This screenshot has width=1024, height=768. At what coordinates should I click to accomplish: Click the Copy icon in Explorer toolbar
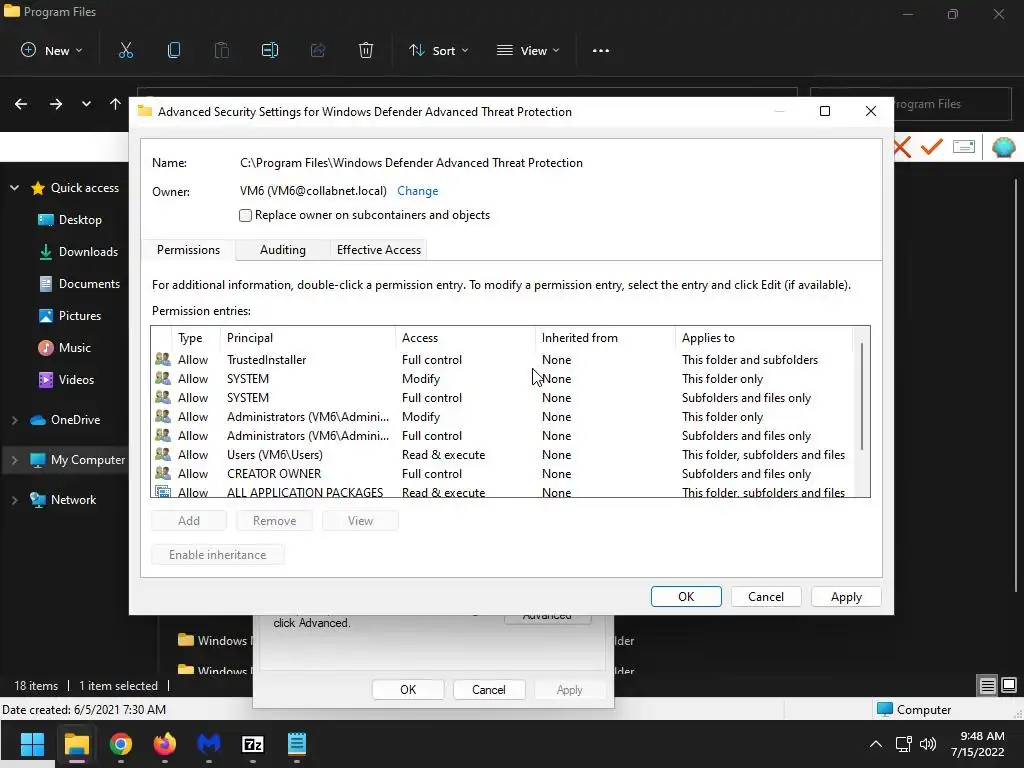pyautogui.click(x=174, y=50)
